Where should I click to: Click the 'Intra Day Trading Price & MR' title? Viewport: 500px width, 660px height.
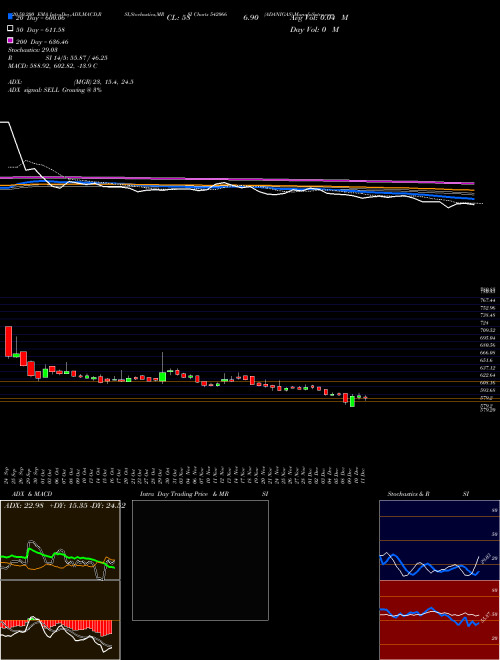[184, 494]
